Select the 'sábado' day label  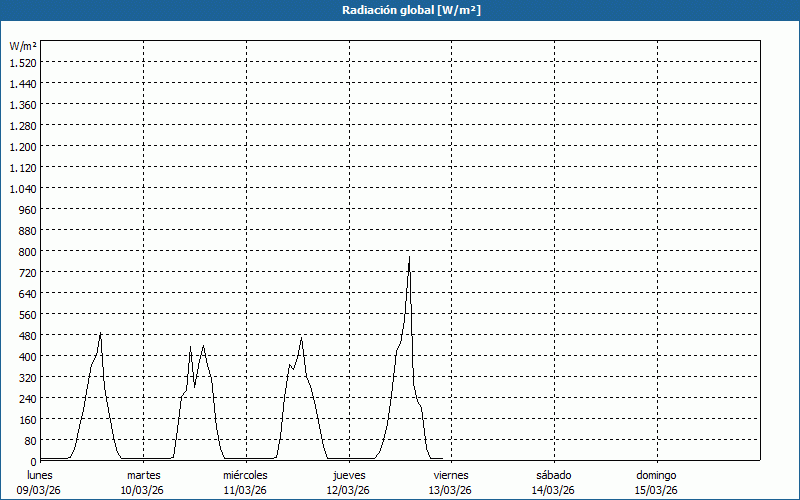coord(553,475)
